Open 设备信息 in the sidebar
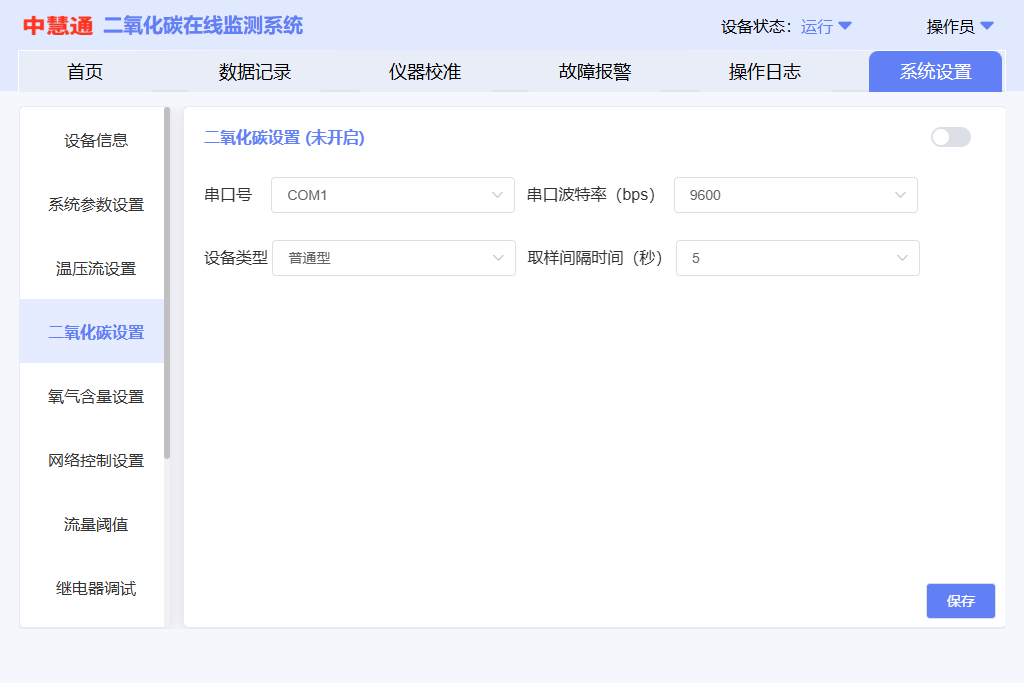This screenshot has height=683, width=1024. coord(96,141)
